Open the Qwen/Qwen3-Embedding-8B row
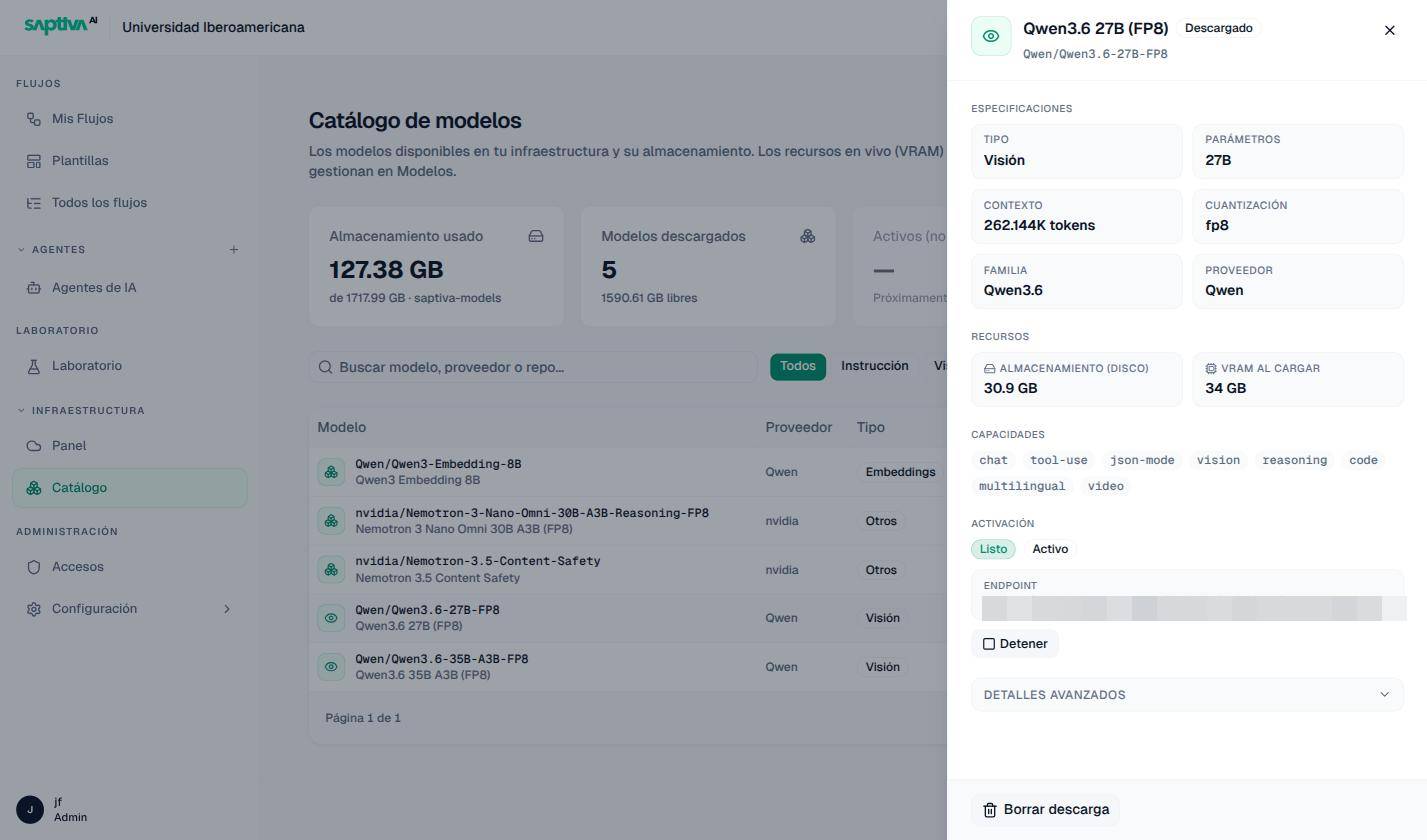The image size is (1427, 840). tap(628, 472)
